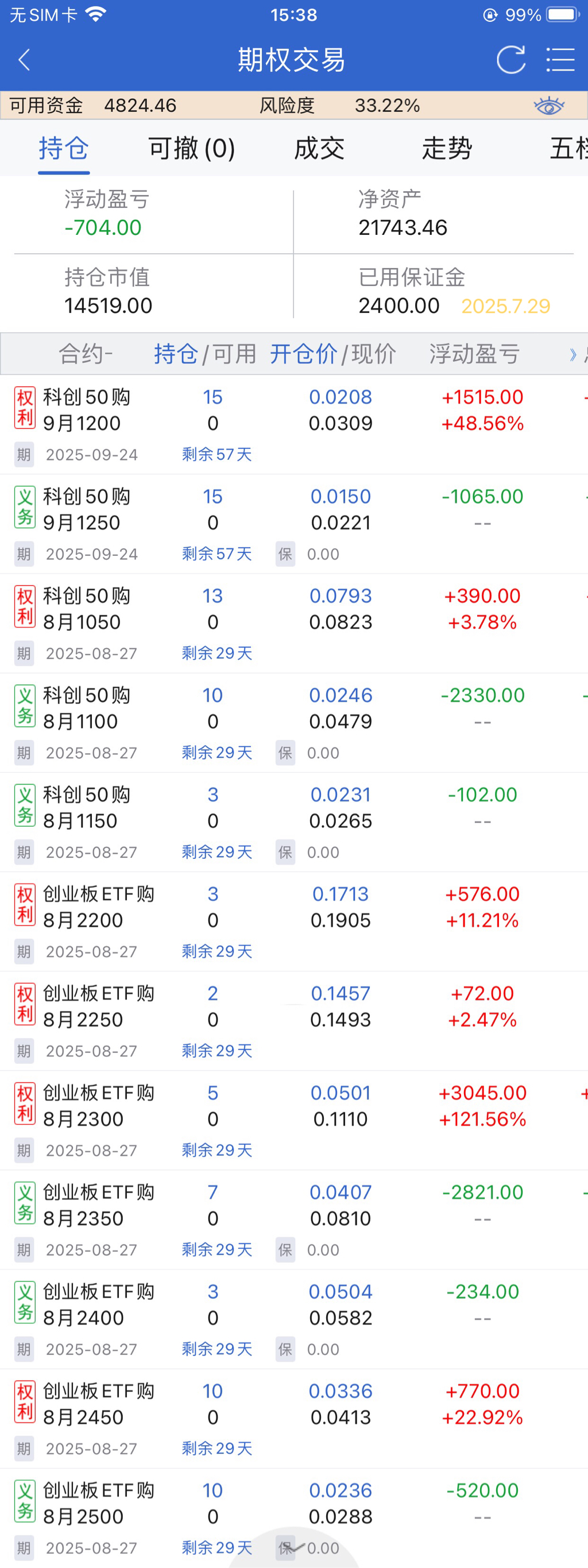This screenshot has height=1568, width=588.
Task: Tap the 期 expiry icon for 创业板ETF购 8月2200
Action: [24, 951]
